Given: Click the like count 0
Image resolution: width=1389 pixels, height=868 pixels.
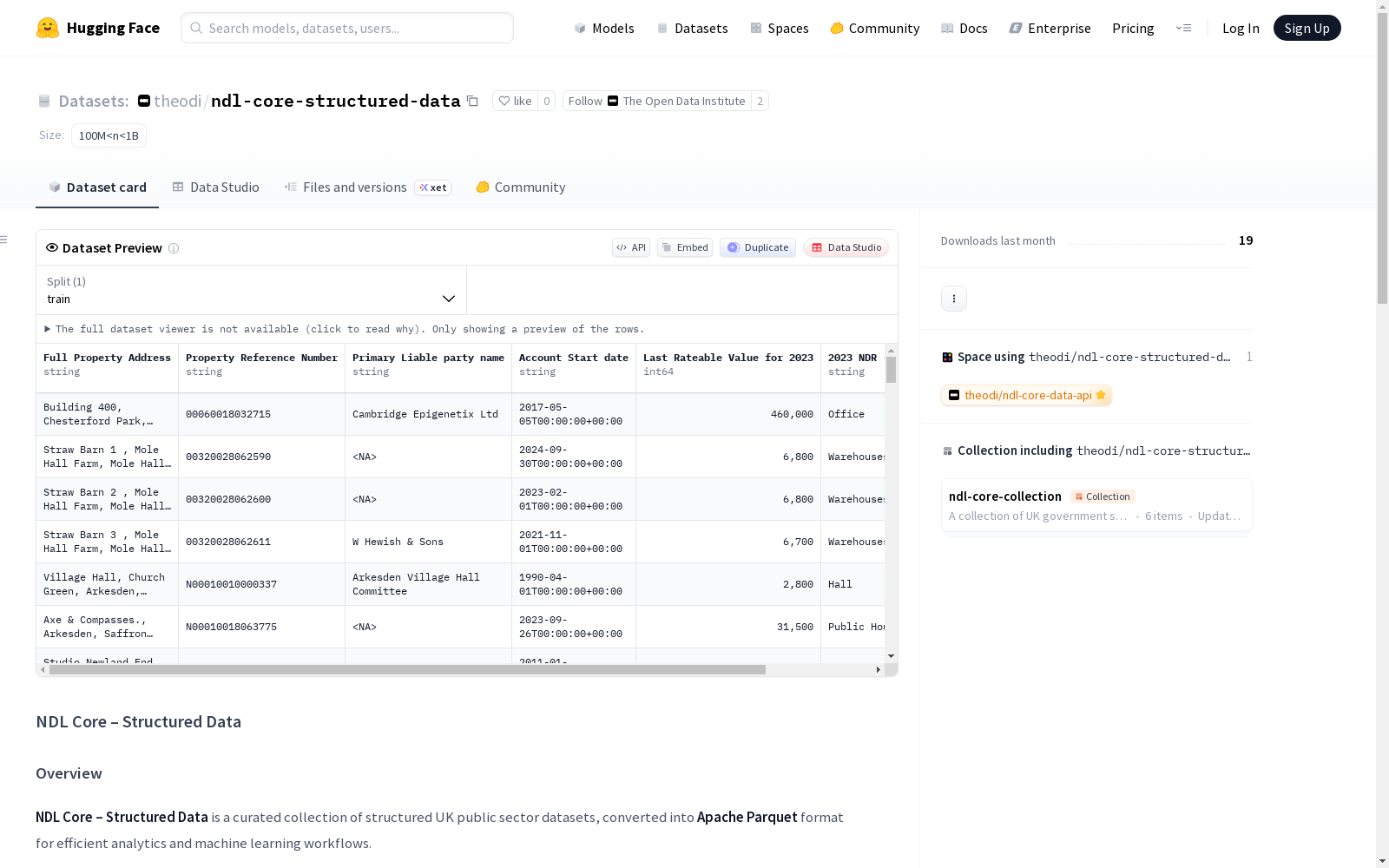Looking at the screenshot, I should coord(547,101).
